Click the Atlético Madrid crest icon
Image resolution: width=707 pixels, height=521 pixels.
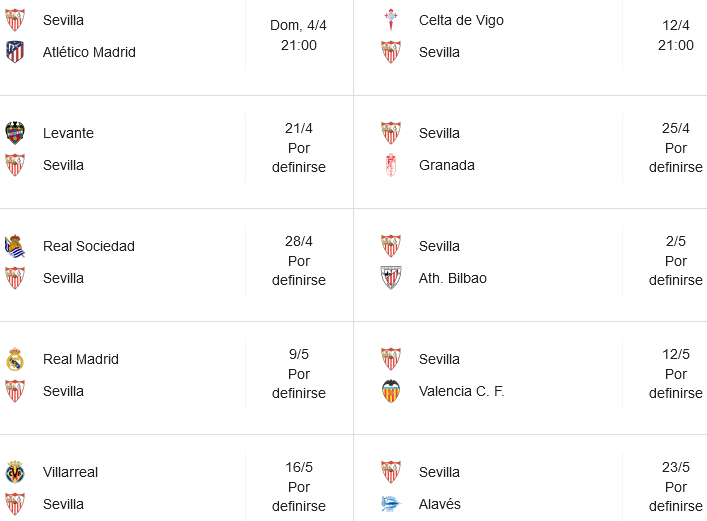[15, 52]
